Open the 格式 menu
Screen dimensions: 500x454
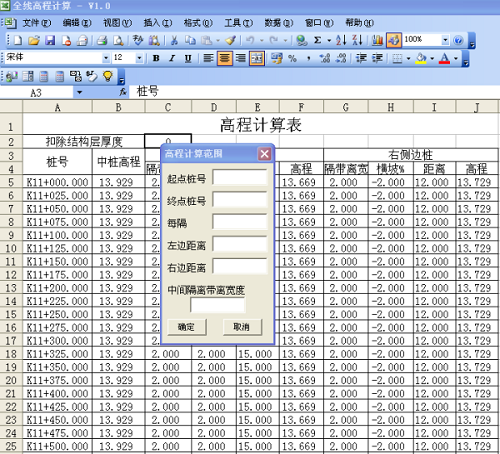(198, 23)
